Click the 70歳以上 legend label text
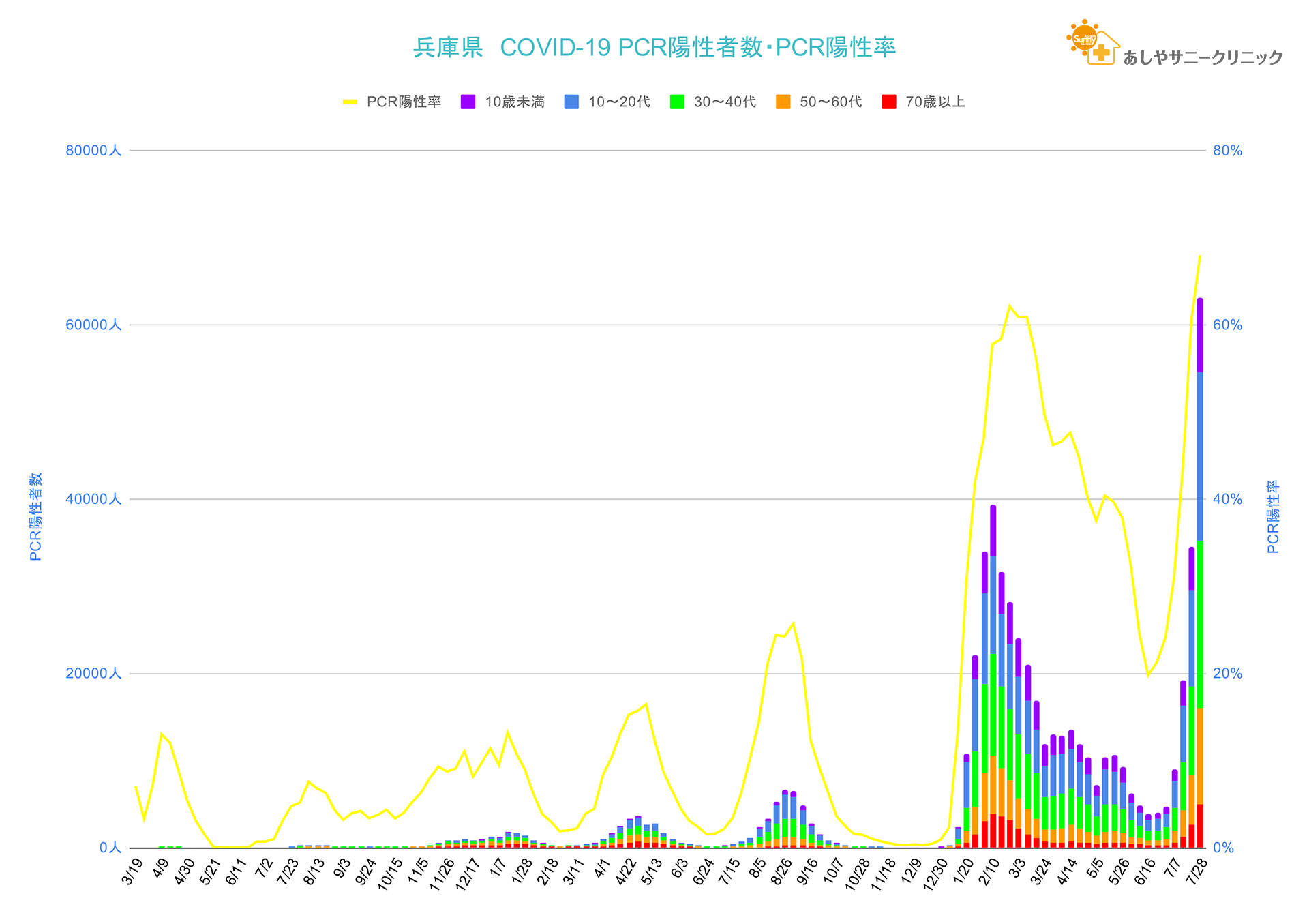The height and width of the screenshot is (924, 1309). click(935, 102)
